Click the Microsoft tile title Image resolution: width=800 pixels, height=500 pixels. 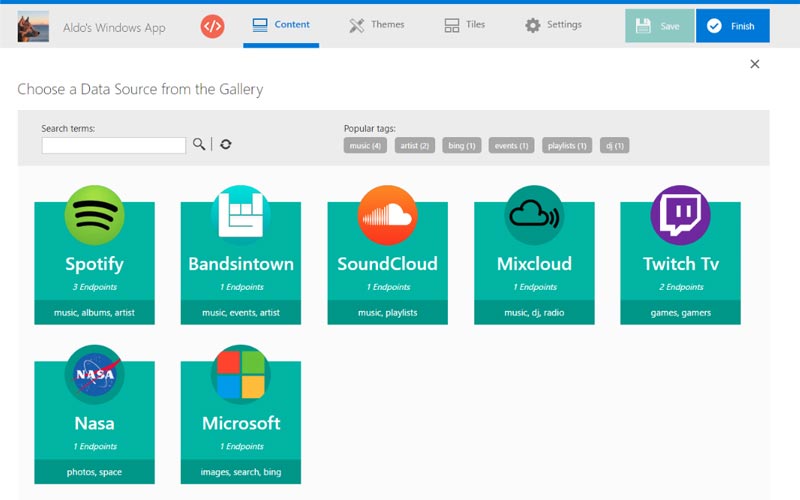point(241,423)
